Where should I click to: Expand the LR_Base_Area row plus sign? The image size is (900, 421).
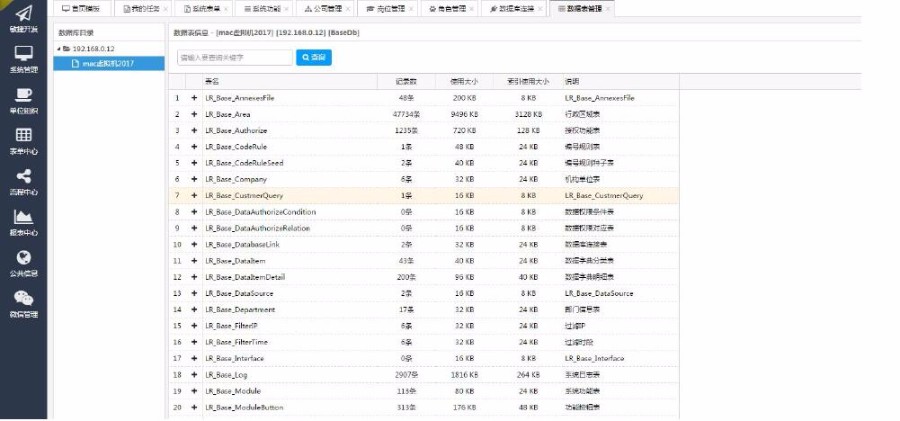point(194,114)
